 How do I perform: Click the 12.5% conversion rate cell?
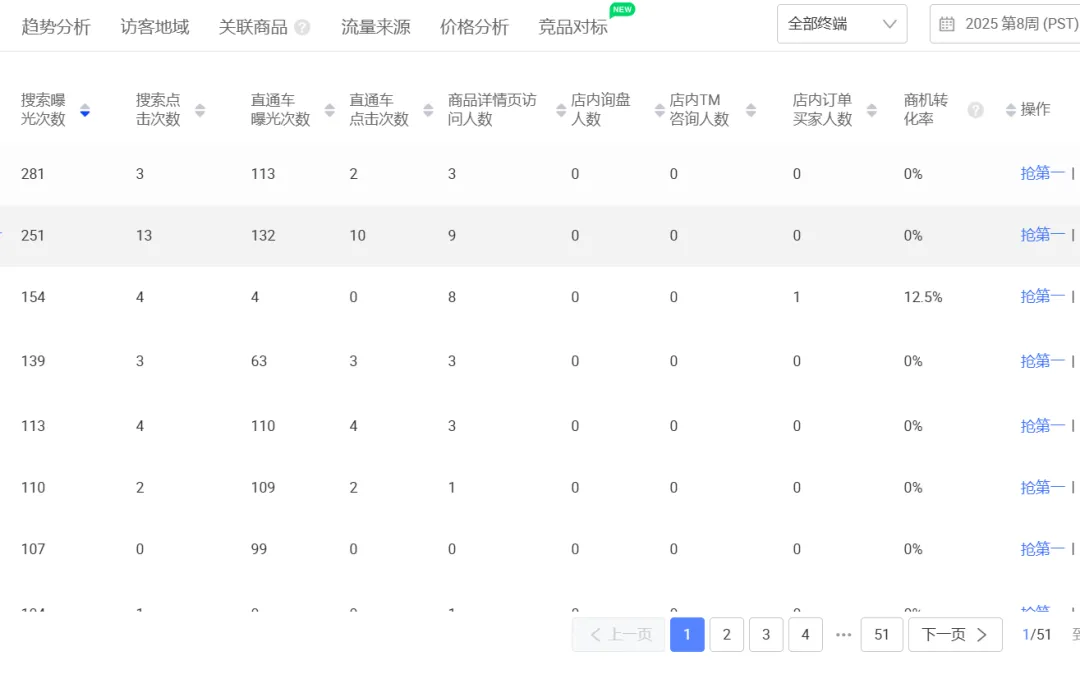pos(923,297)
